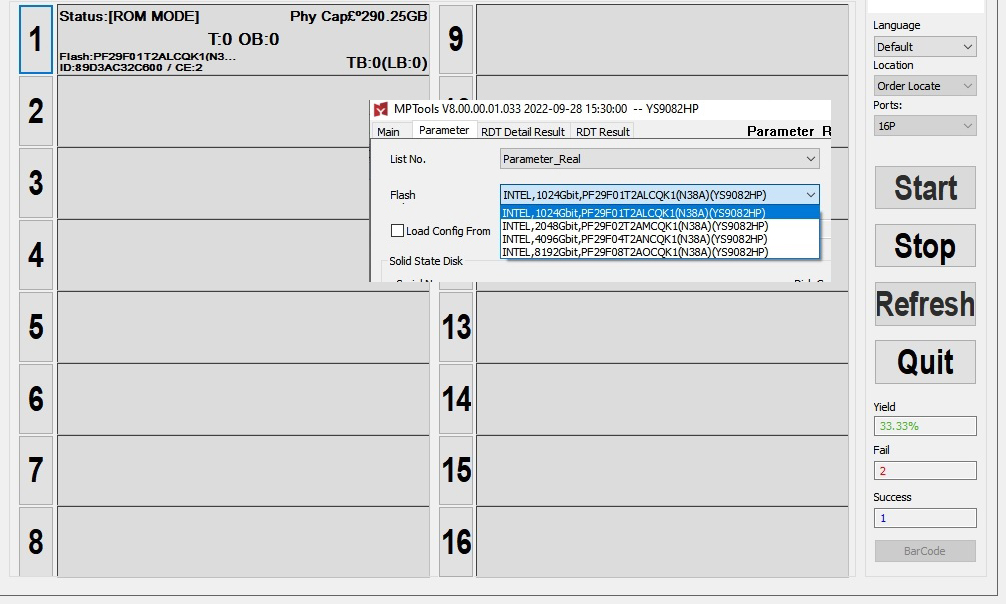Select INTEL 1024Gbit PF29F01T2ALCQK1 flash option
The image size is (1006, 604).
tap(660, 213)
